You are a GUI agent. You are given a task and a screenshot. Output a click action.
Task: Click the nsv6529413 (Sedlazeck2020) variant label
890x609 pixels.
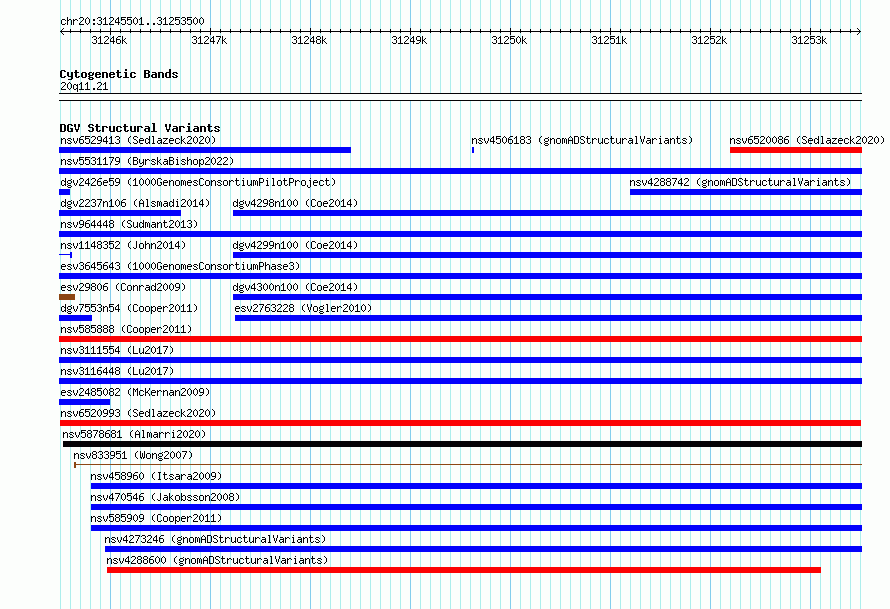pyautogui.click(x=138, y=140)
